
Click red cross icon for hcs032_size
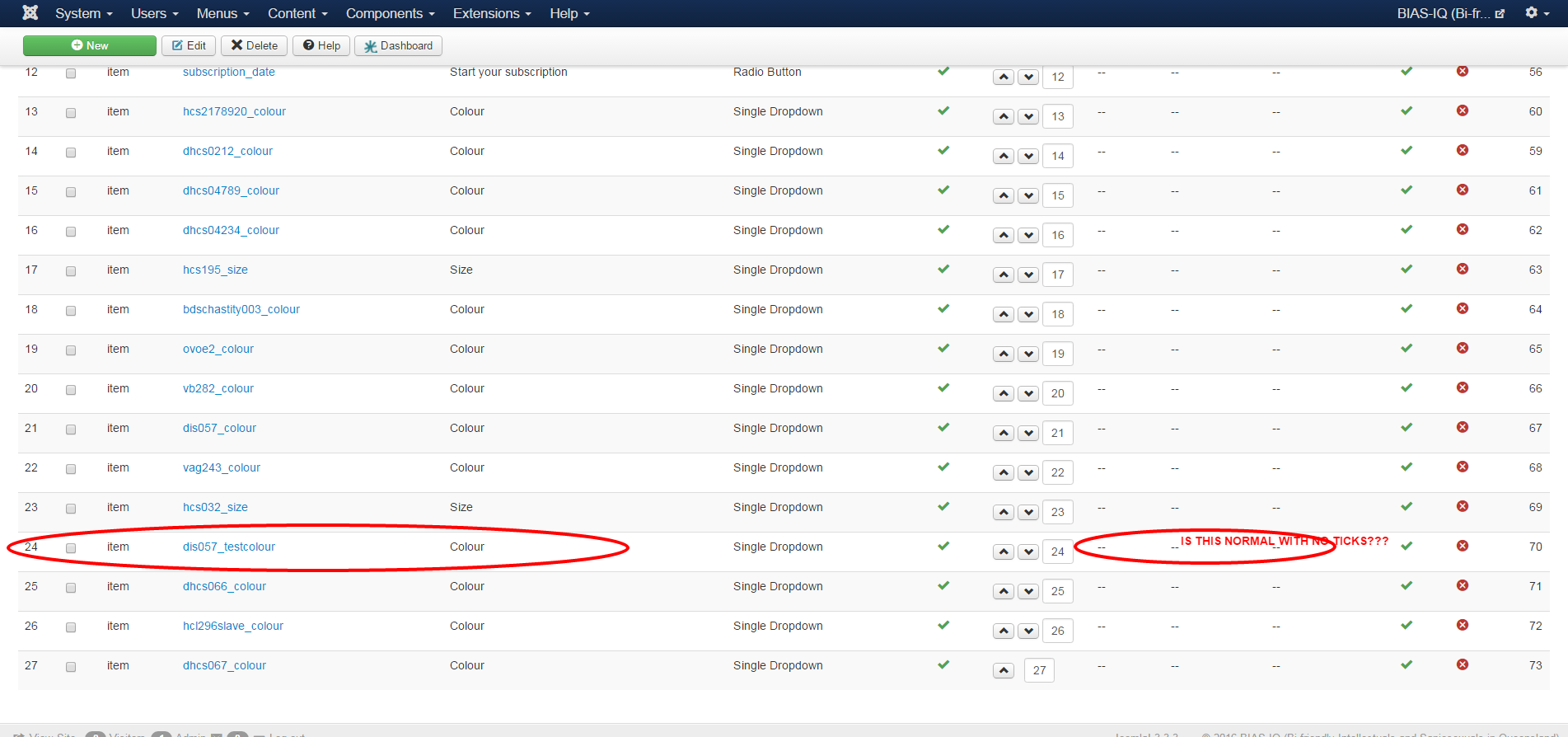click(x=1463, y=506)
